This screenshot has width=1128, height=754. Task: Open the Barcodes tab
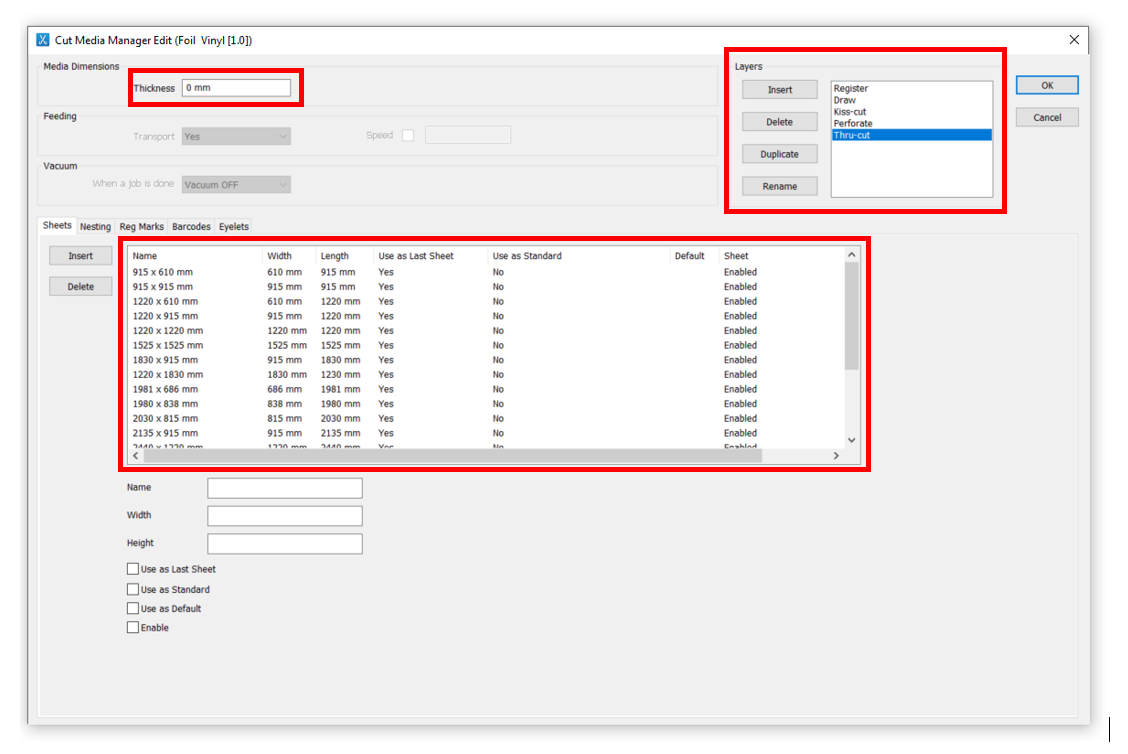[191, 227]
